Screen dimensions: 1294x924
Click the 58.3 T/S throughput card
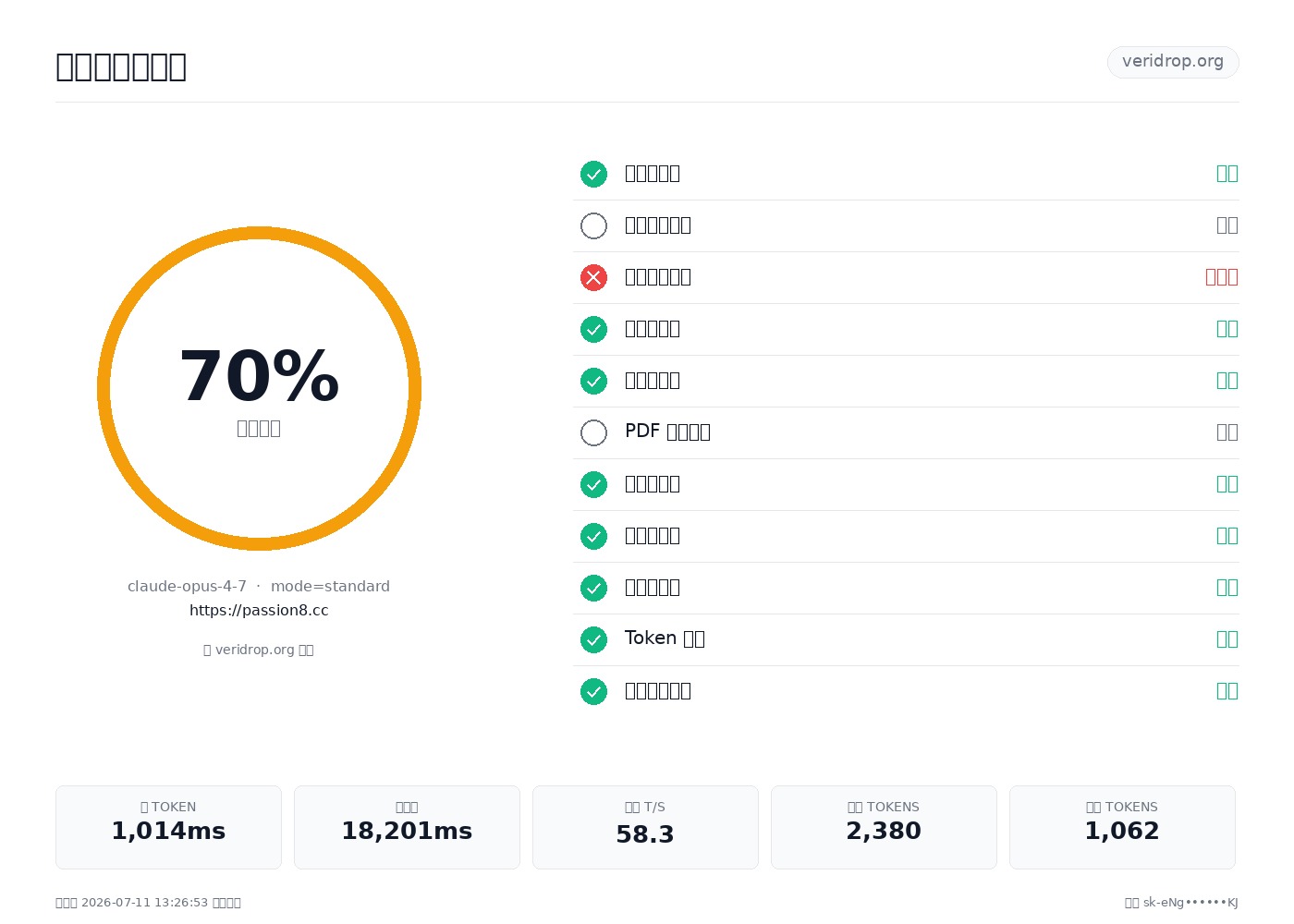[645, 827]
